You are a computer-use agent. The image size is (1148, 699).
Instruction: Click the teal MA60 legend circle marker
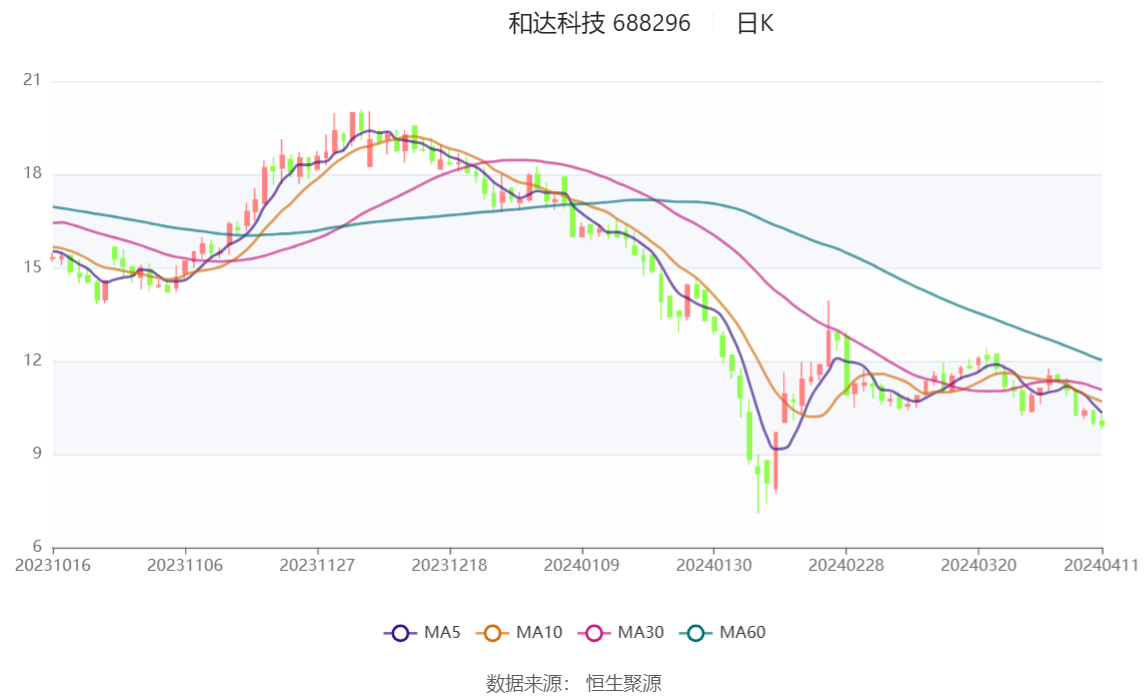click(x=696, y=633)
